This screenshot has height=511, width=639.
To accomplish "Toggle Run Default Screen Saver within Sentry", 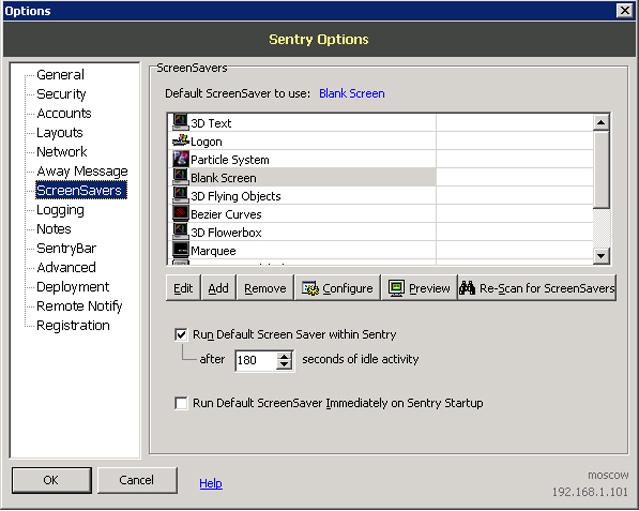I will (x=181, y=335).
